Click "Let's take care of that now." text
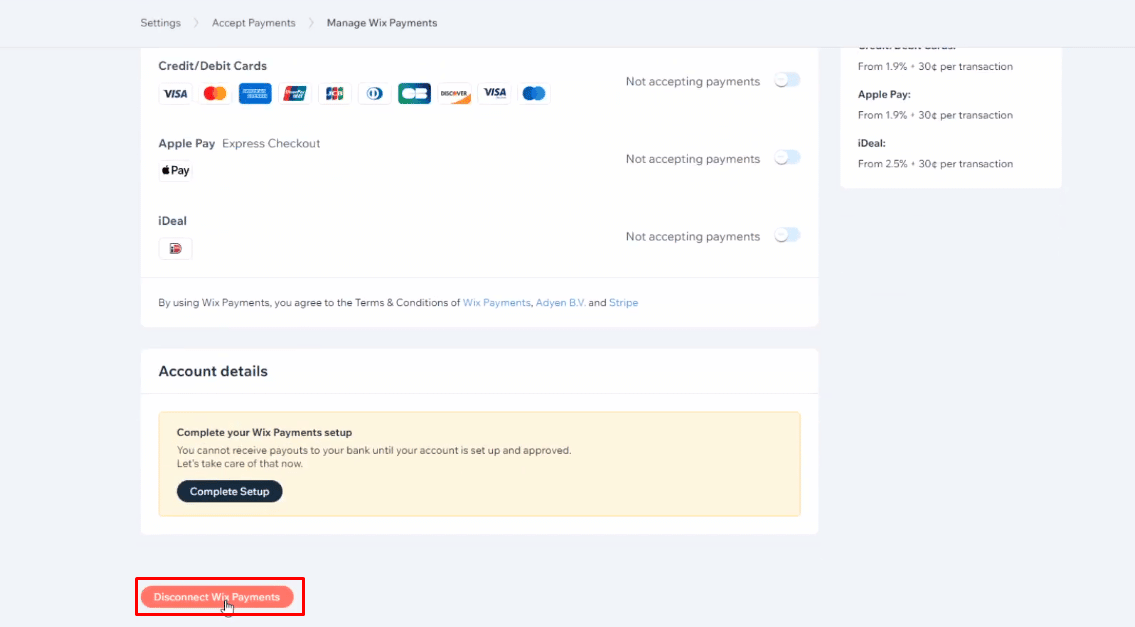Image resolution: width=1135 pixels, height=627 pixels. [240, 464]
